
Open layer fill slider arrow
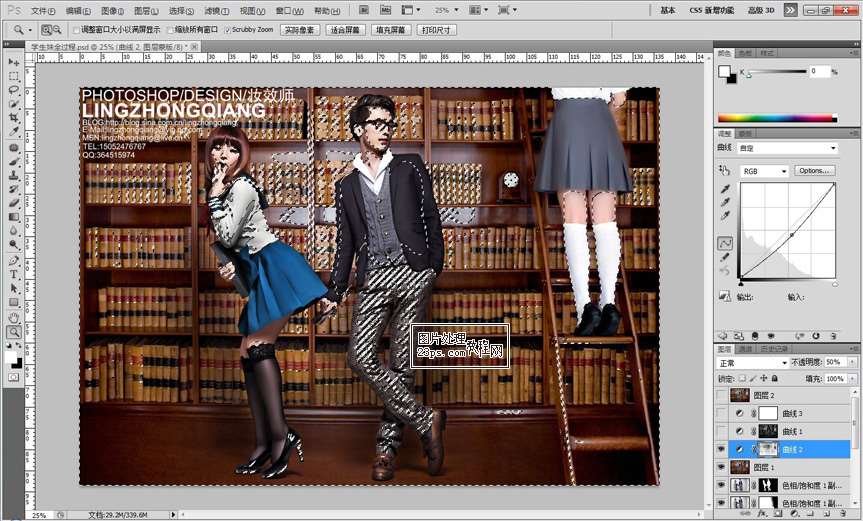click(853, 379)
